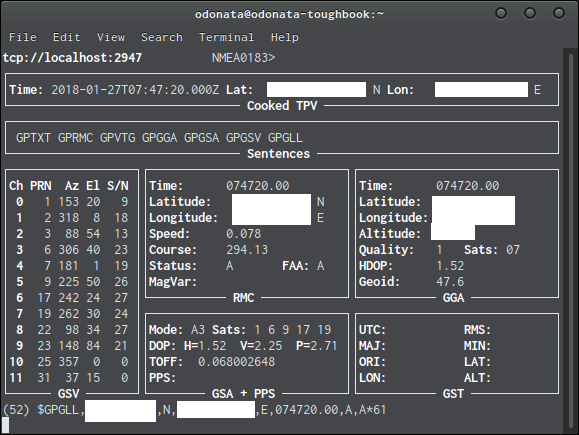The height and width of the screenshot is (435, 579).
Task: Click the GGA panel label
Action: tap(453, 298)
